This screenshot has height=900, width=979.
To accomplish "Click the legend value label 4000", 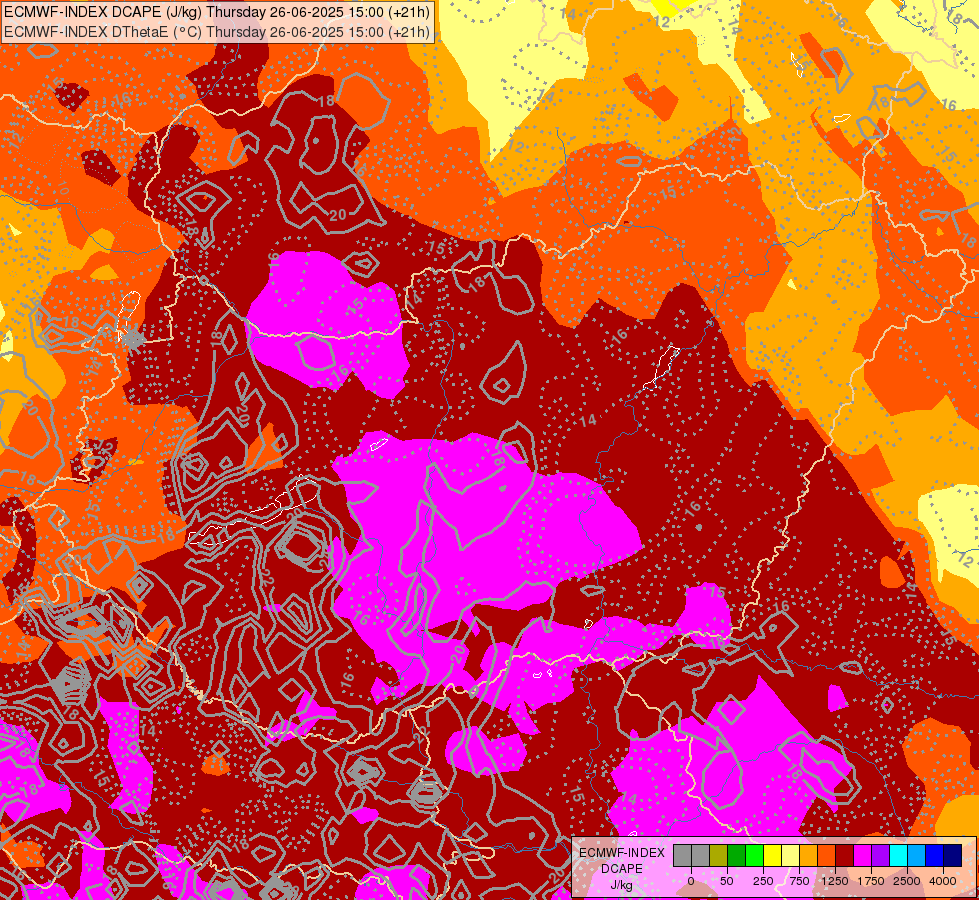I will coord(943,881).
